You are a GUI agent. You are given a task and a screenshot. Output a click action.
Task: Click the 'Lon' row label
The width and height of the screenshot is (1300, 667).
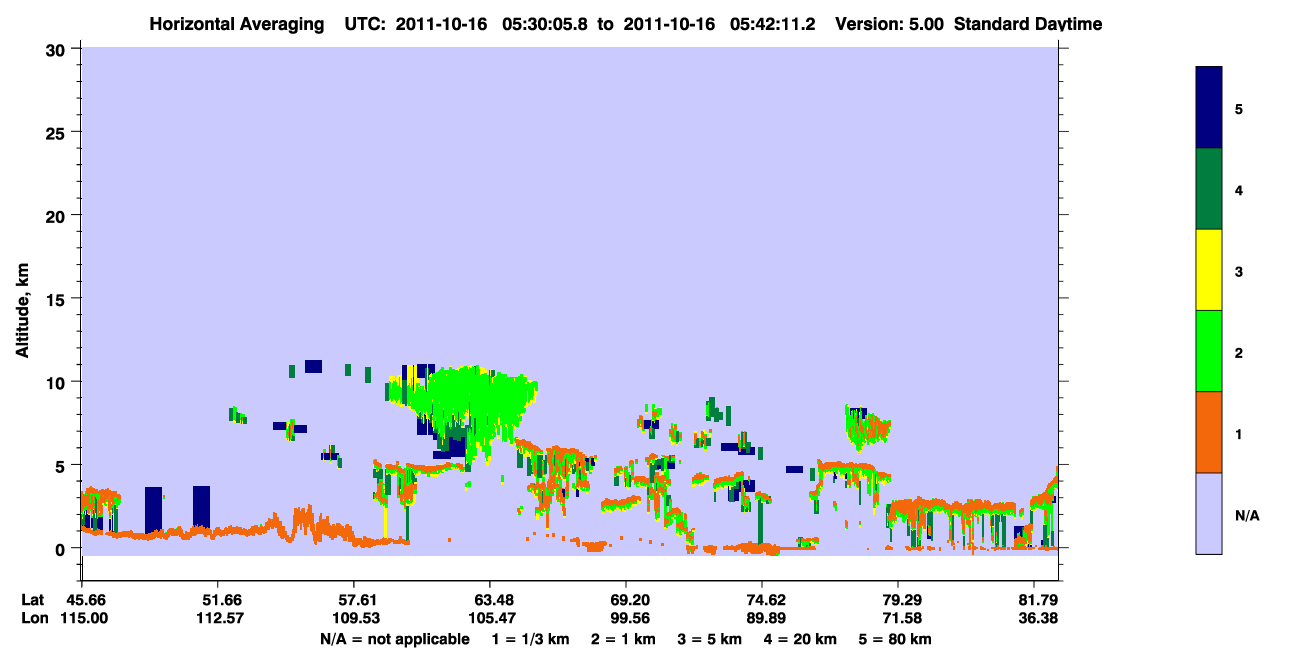click(33, 618)
